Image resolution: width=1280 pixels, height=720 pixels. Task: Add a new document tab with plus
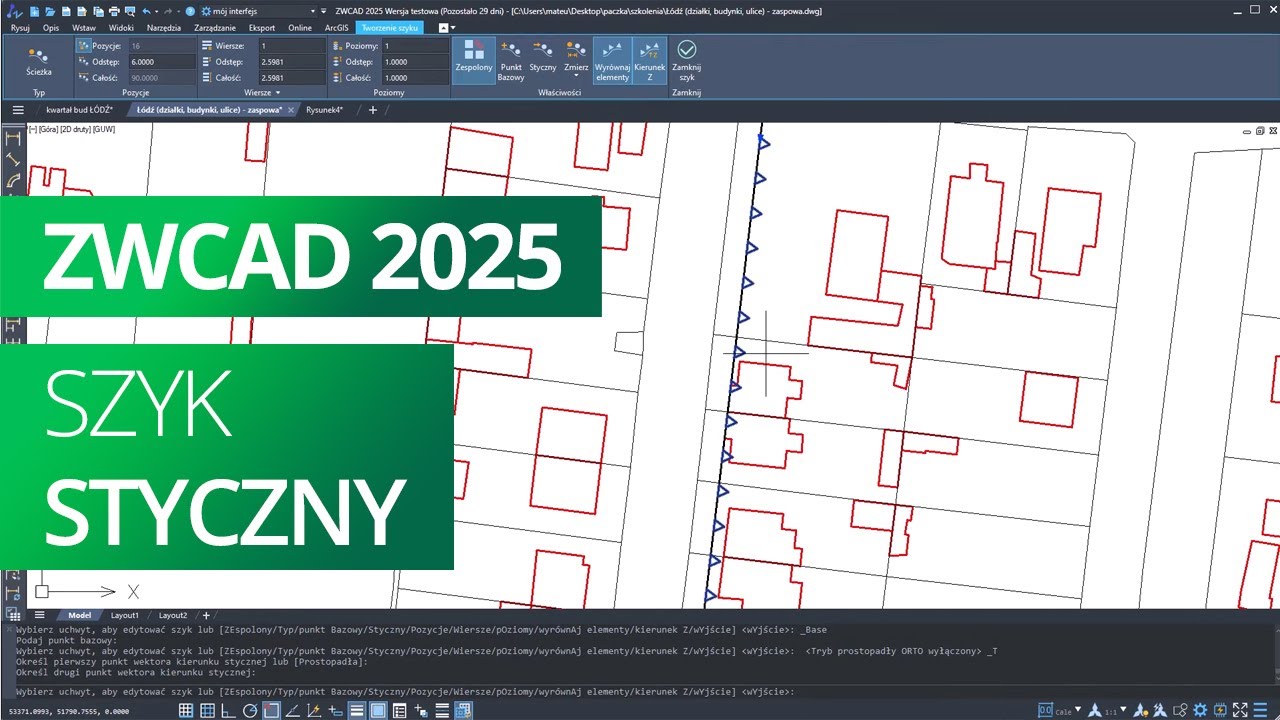click(373, 110)
